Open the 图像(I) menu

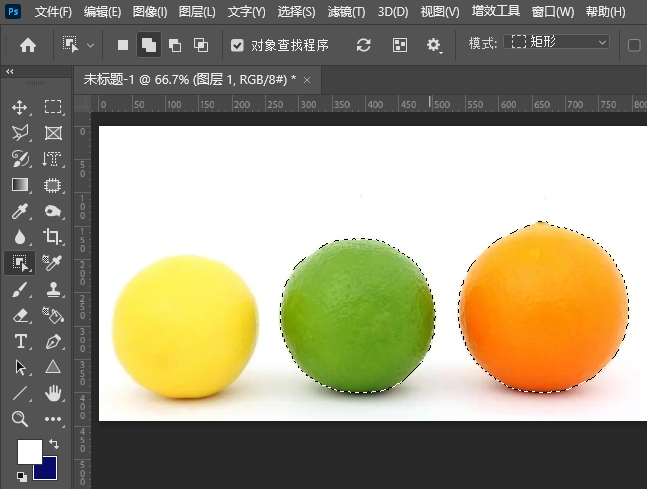pyautogui.click(x=150, y=12)
